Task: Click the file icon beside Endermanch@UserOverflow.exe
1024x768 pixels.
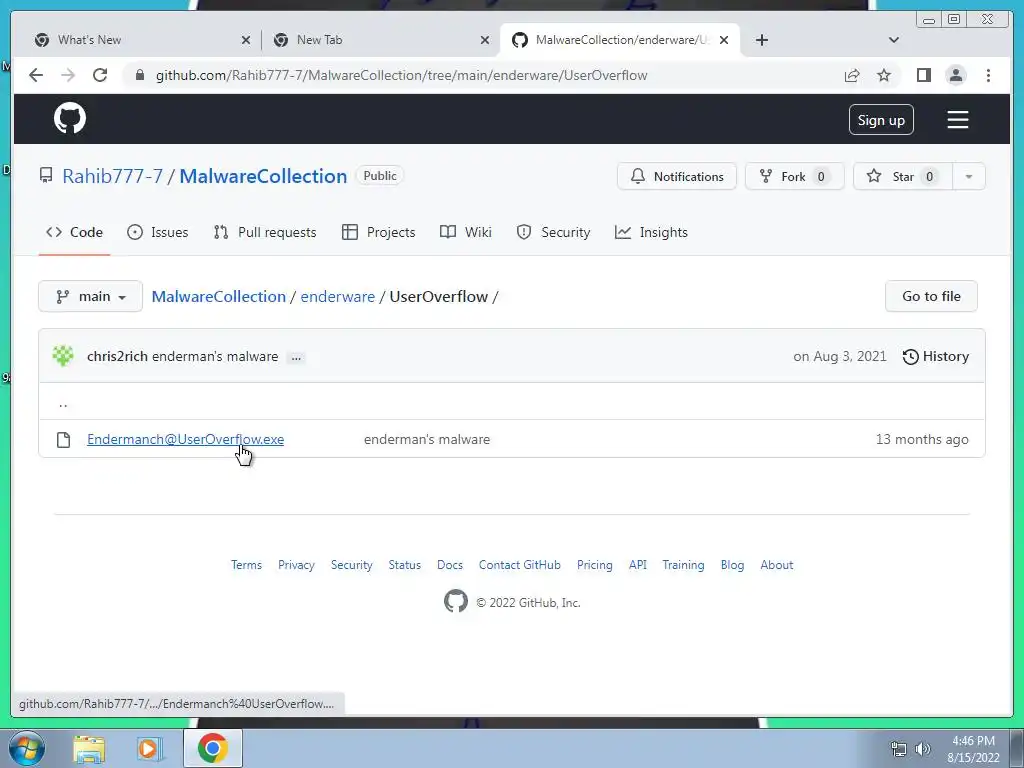Action: [x=63, y=440]
